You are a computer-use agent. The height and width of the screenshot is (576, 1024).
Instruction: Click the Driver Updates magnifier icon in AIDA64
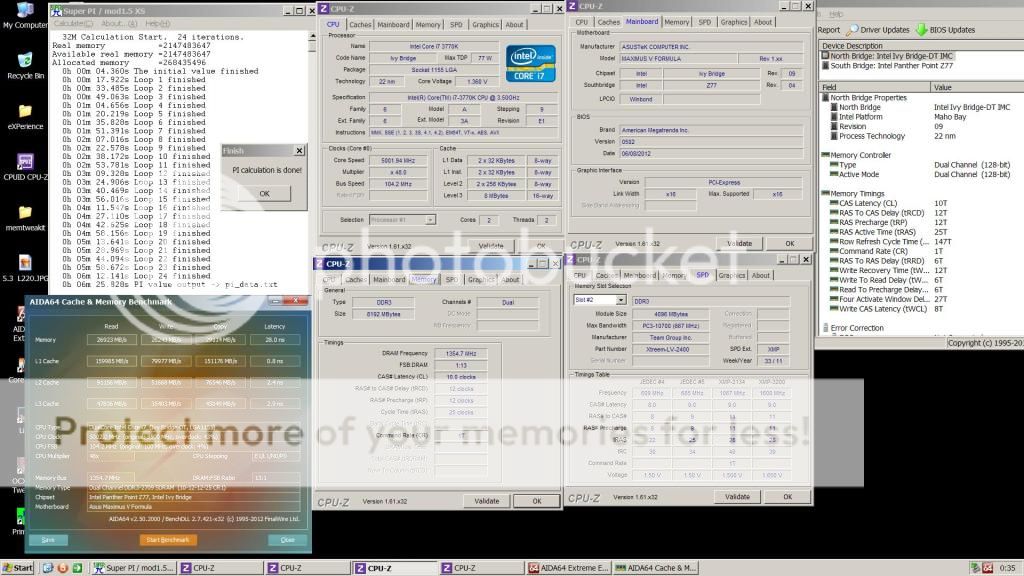point(852,29)
